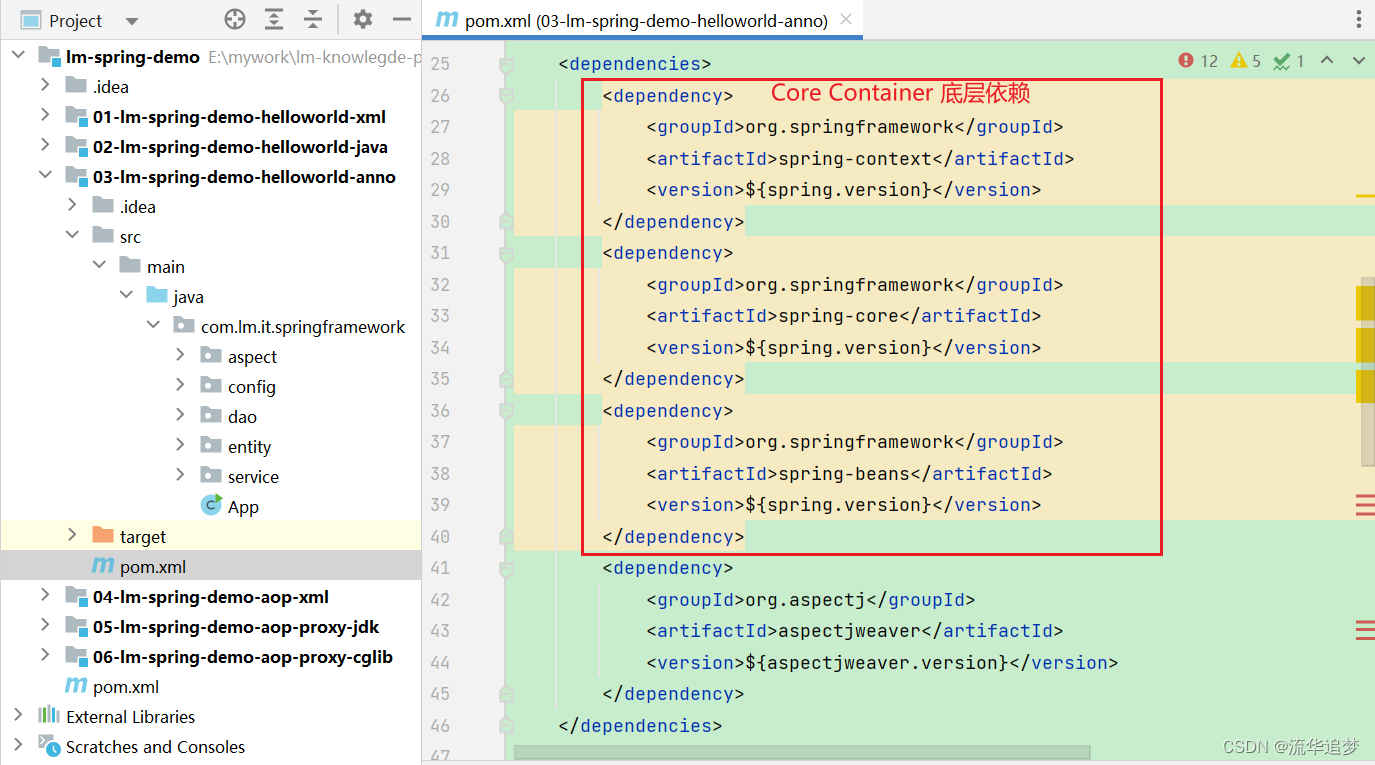Collapse the lm-spring-demo root project

18,56
